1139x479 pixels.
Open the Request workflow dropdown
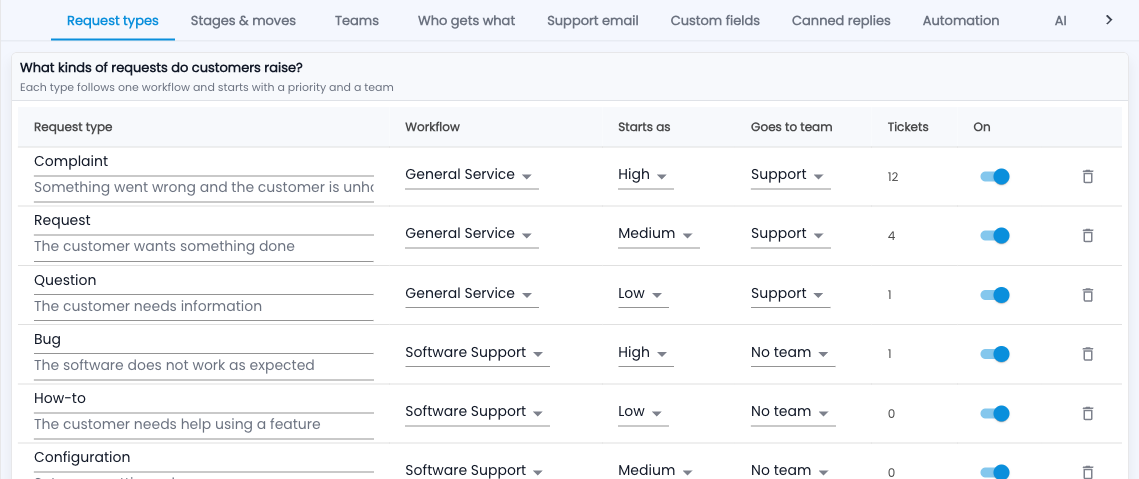pyautogui.click(x=471, y=234)
